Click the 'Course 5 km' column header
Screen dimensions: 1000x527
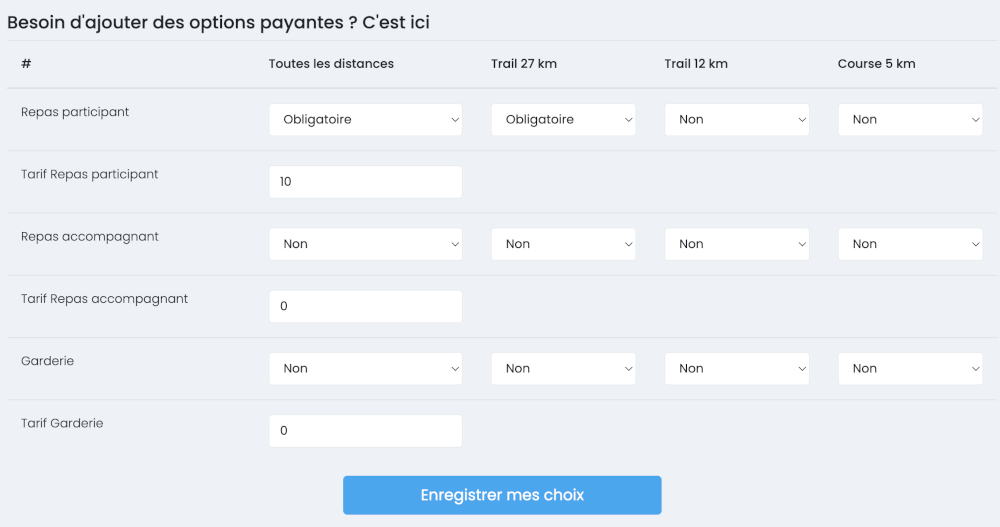pos(876,64)
